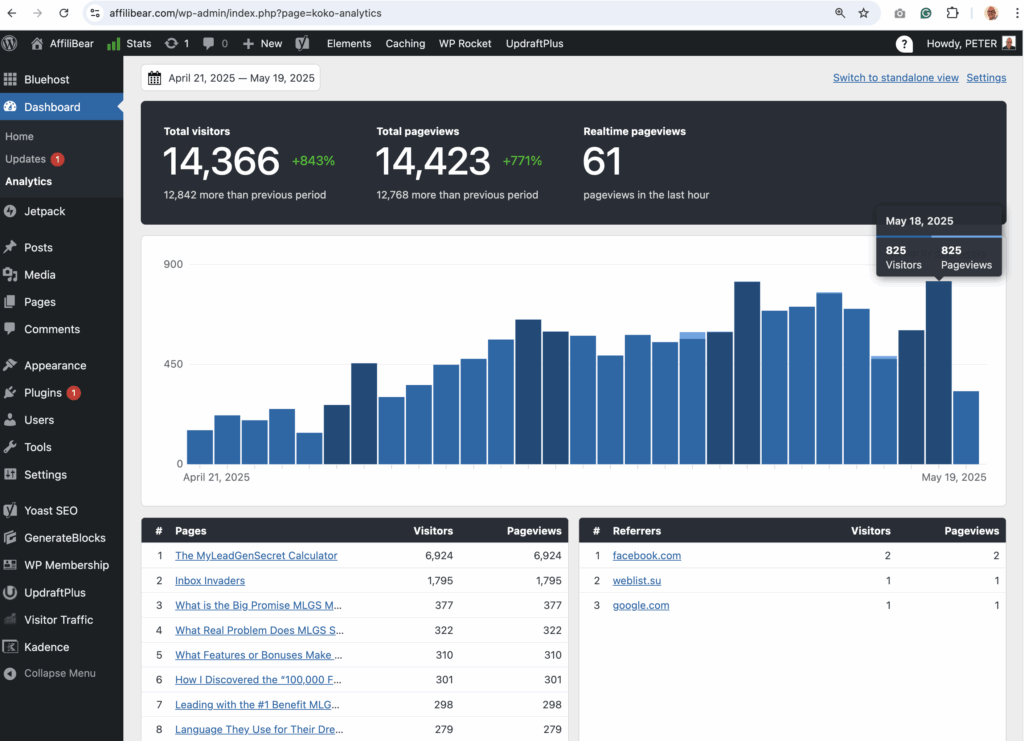1024x741 pixels.
Task: Click the browser address bar URL
Action: (x=246, y=13)
